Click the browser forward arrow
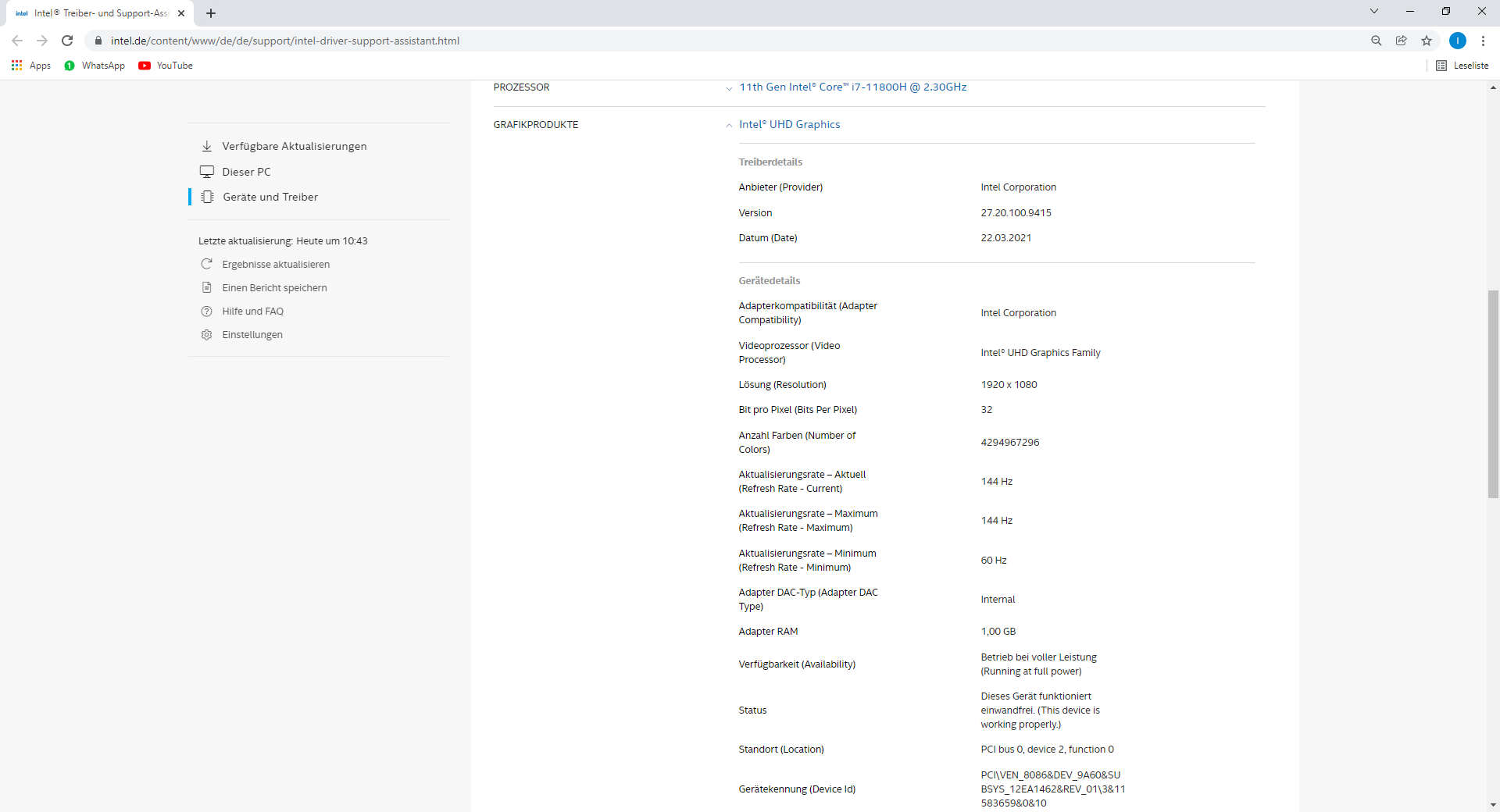This screenshot has height=812, width=1500. point(42,41)
